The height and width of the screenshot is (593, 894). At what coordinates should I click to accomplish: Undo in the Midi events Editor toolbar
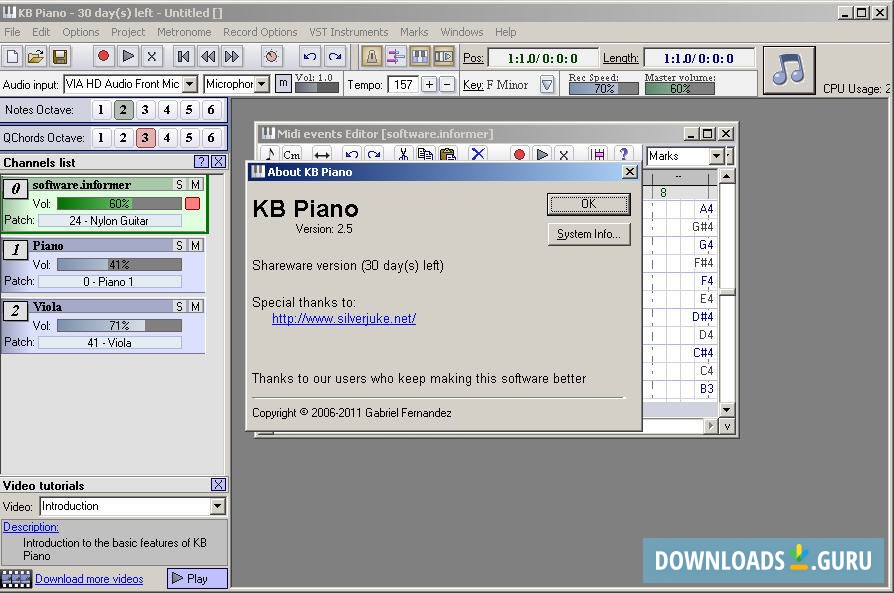352,155
